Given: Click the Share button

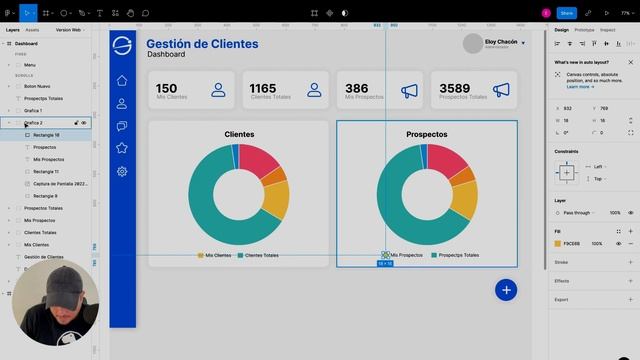Looking at the screenshot, I should (567, 13).
